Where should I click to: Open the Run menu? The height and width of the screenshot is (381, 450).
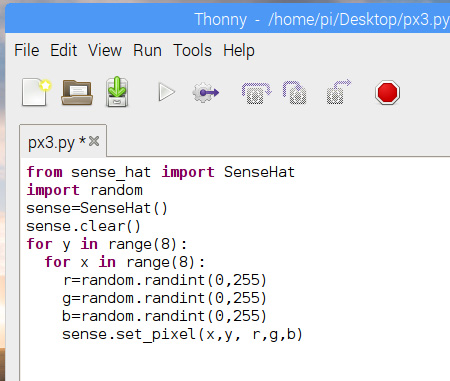[147, 50]
